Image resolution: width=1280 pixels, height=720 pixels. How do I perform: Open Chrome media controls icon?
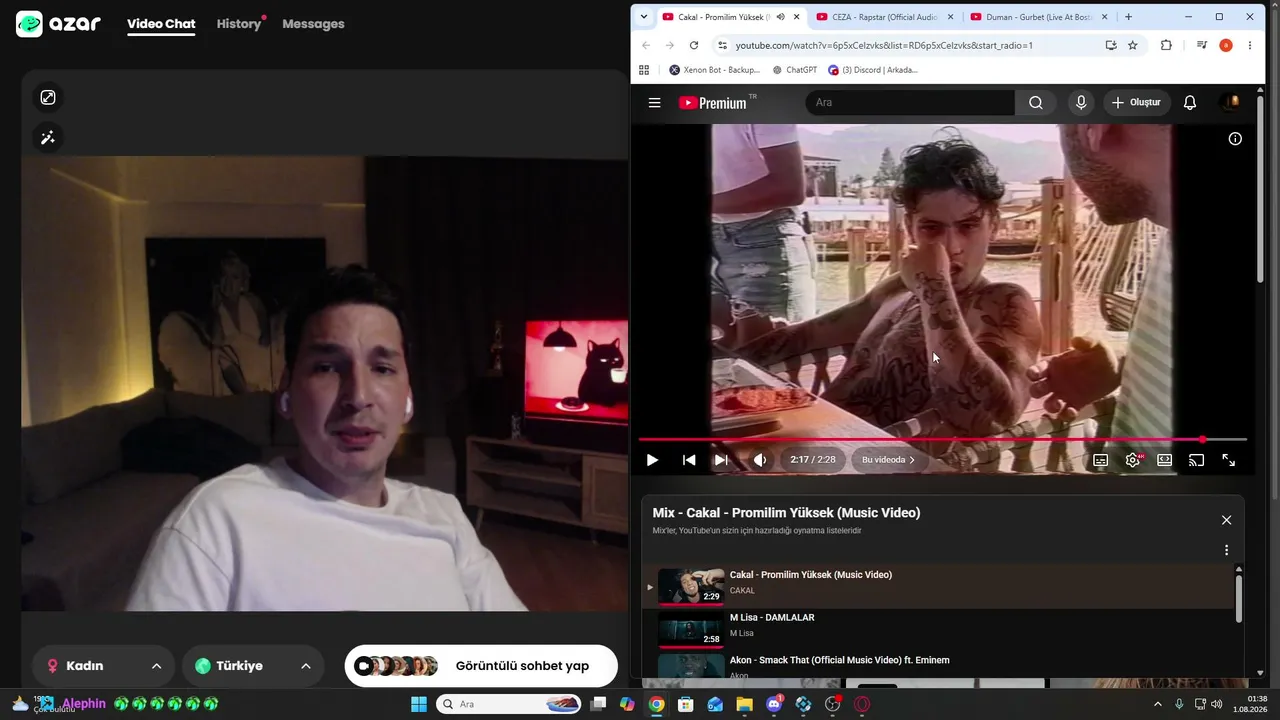click(1202, 45)
